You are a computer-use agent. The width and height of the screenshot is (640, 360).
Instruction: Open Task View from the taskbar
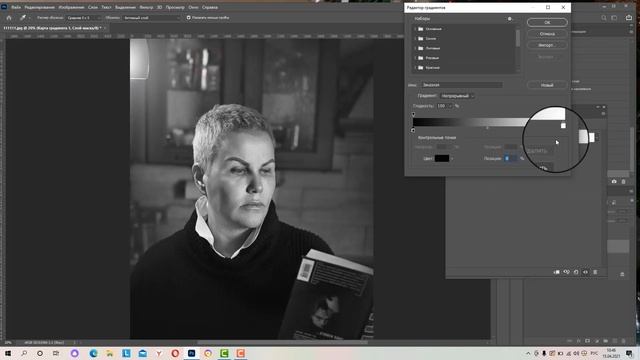(x=56, y=353)
